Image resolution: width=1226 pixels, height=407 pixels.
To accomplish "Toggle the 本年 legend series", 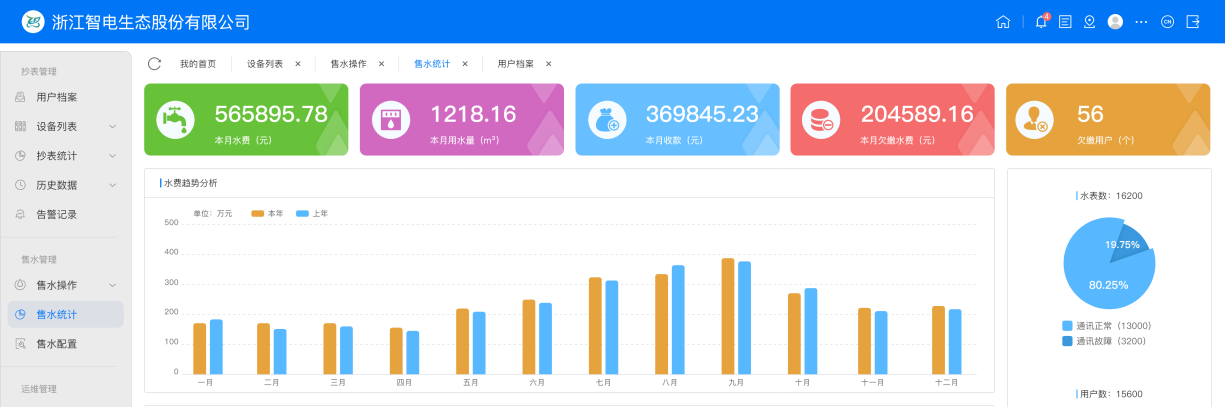I will [x=267, y=214].
